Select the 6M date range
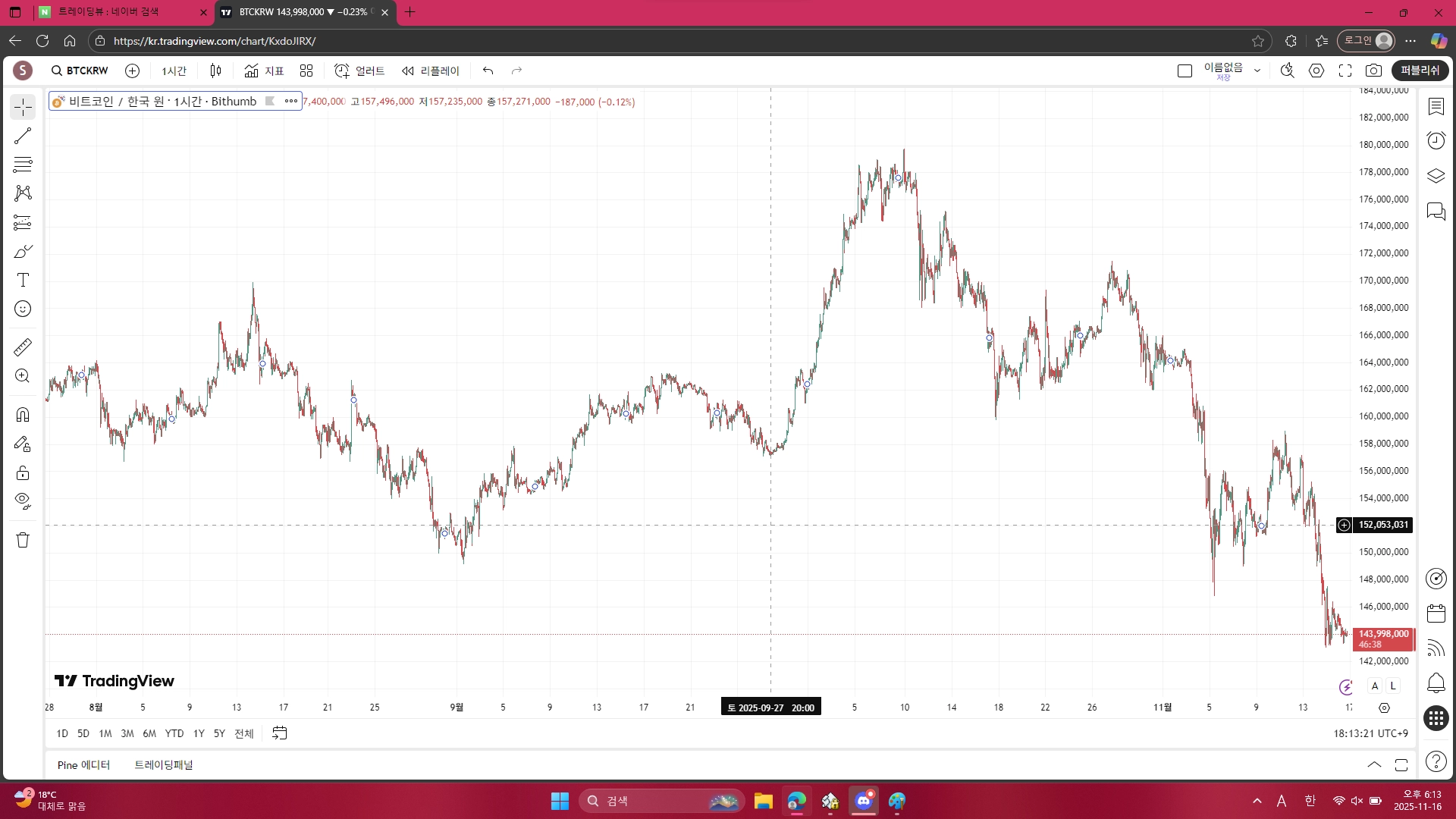Viewport: 1456px width, 819px height. point(149,733)
